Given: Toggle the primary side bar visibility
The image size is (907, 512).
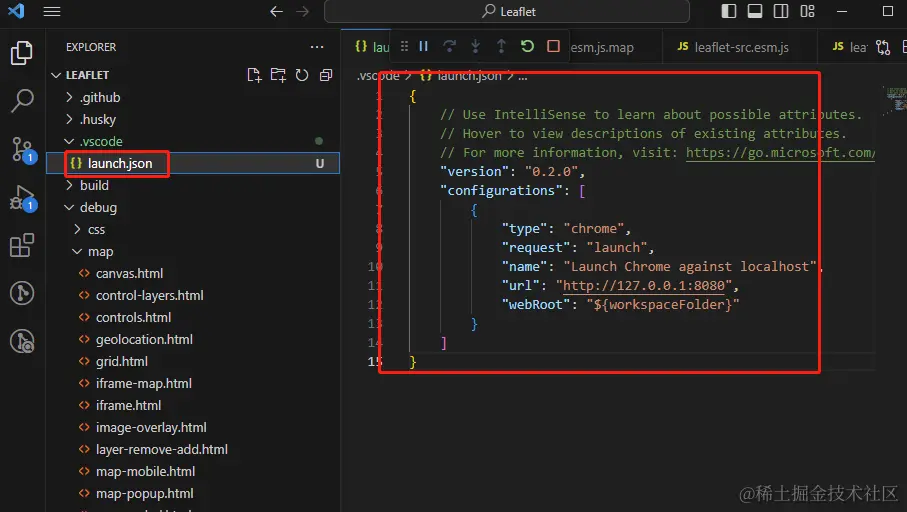Looking at the screenshot, I should coord(729,11).
